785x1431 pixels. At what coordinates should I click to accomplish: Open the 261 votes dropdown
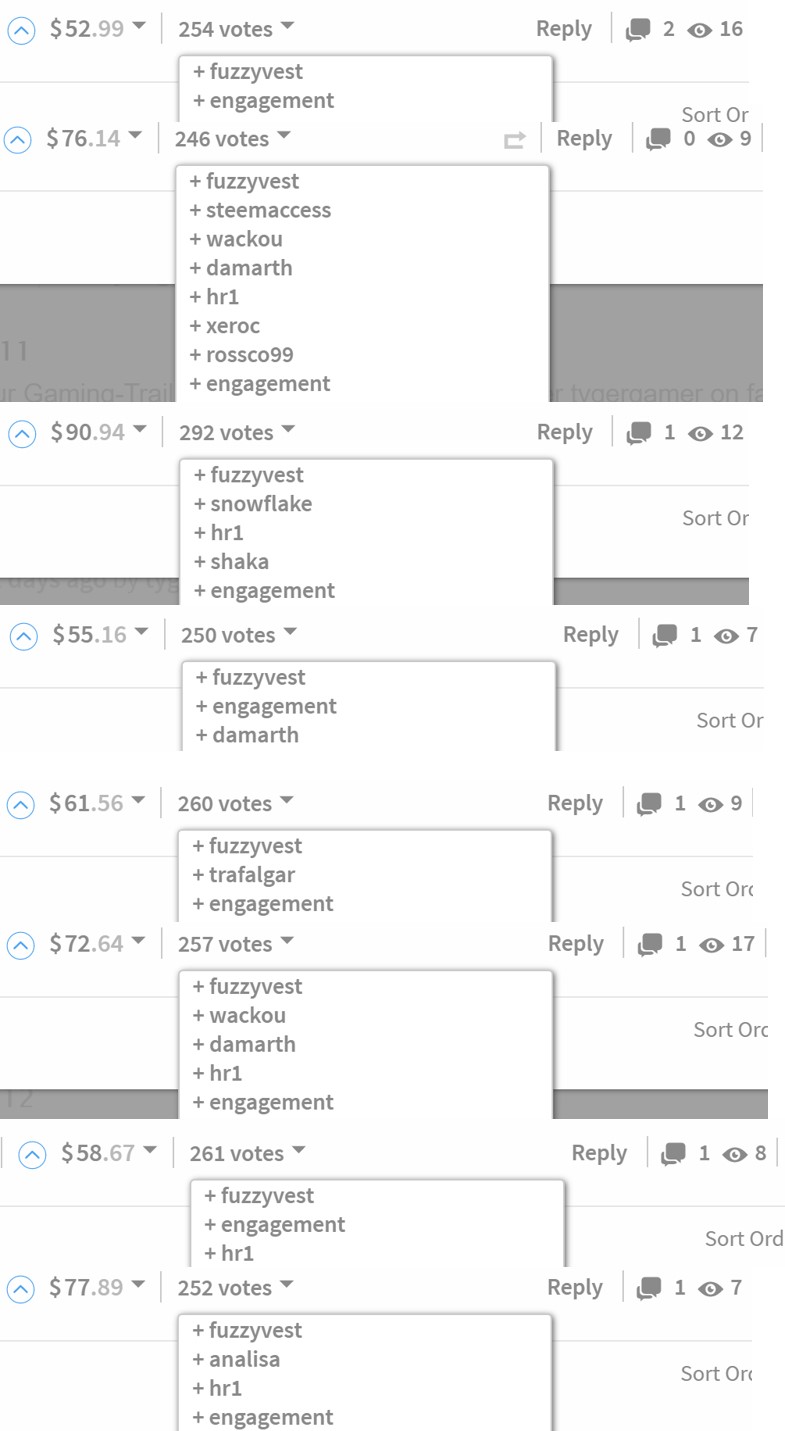pyautogui.click(x=247, y=1153)
